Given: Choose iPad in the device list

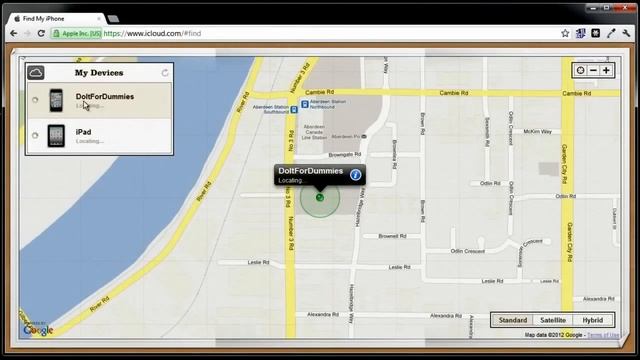Looking at the screenshot, I should (x=99, y=136).
